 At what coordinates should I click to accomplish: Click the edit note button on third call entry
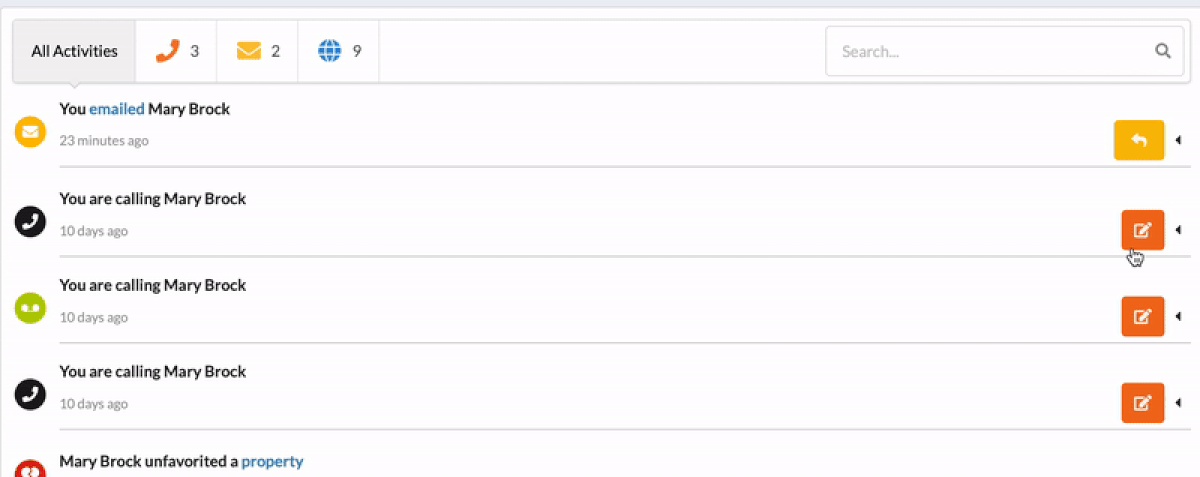click(x=1142, y=403)
